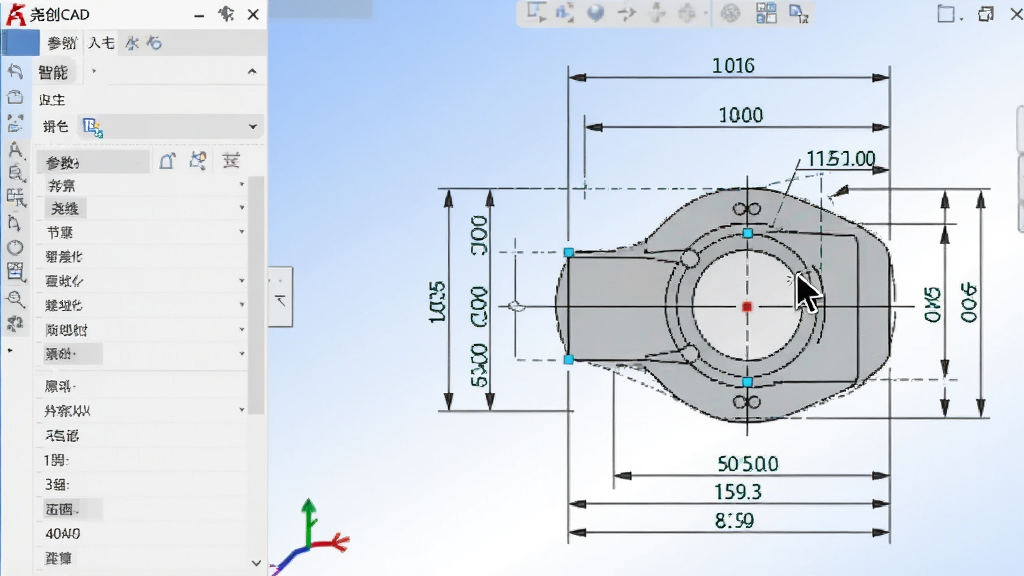This screenshot has height=576, width=1024.
Task: Click the open box icon below the undo arrow
Action: (15, 98)
